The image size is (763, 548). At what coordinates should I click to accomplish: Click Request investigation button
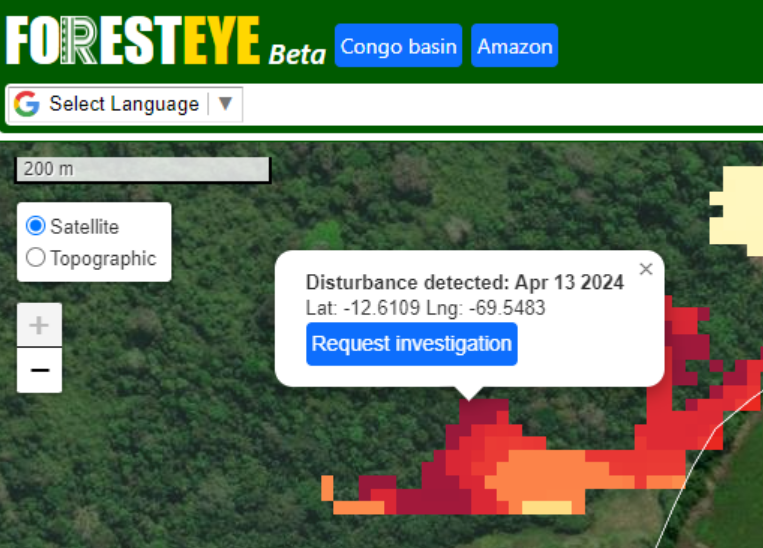pyautogui.click(x=412, y=344)
